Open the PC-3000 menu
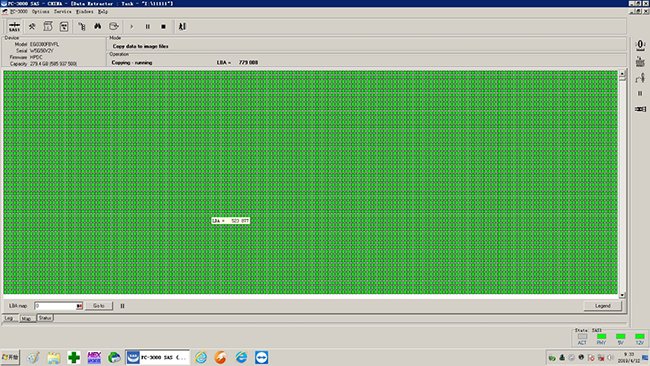The image size is (650, 366). coord(19,12)
